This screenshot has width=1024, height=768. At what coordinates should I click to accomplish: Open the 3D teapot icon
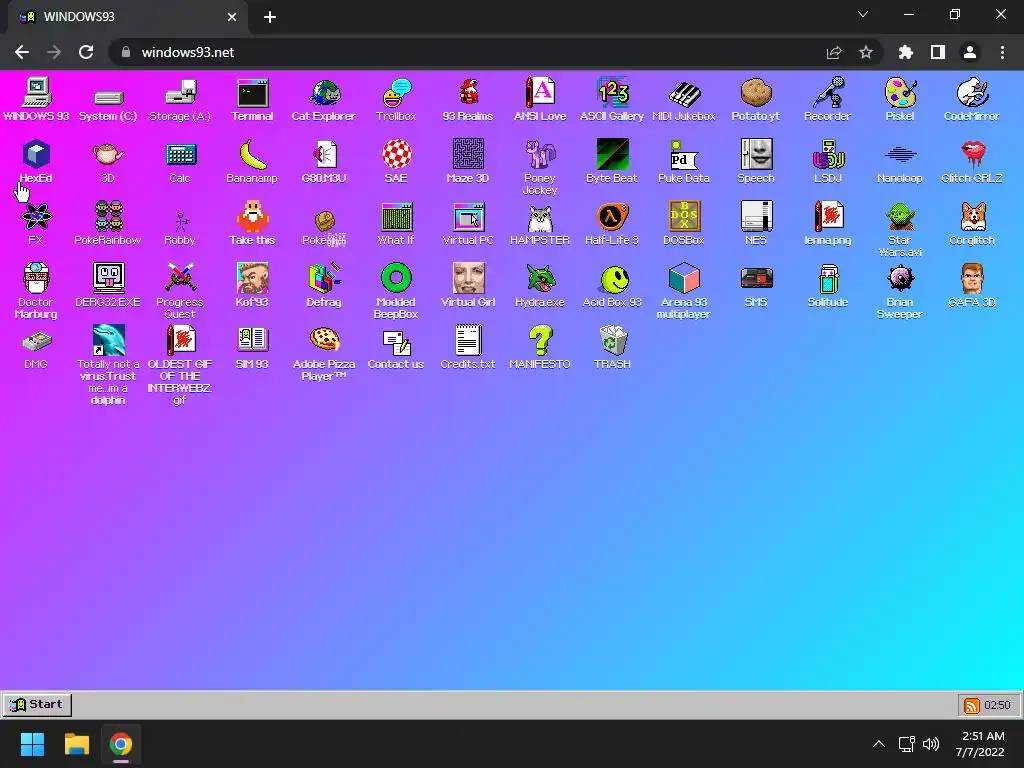coord(108,161)
